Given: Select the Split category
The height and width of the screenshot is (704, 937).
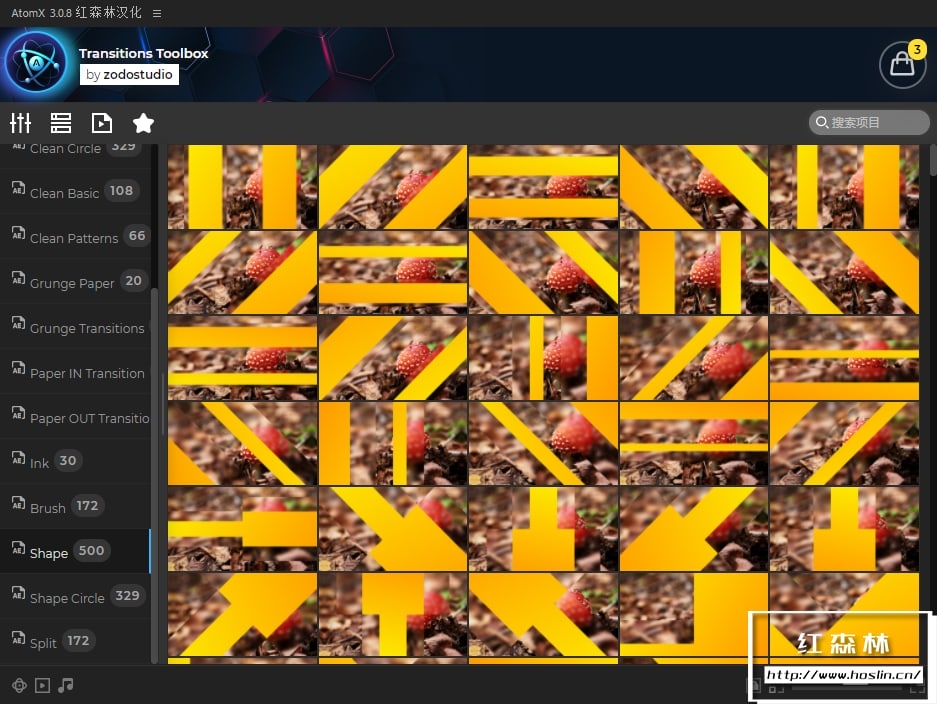Looking at the screenshot, I should pos(75,641).
